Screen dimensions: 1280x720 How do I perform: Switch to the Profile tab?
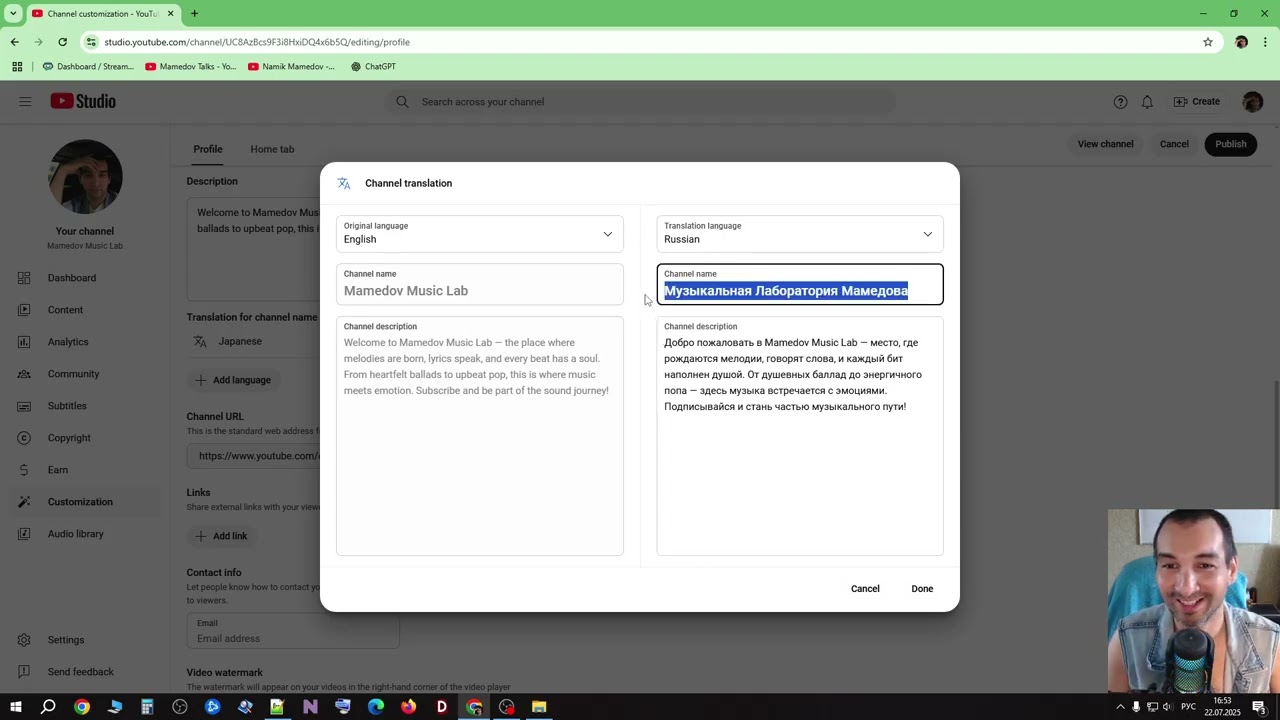(208, 149)
